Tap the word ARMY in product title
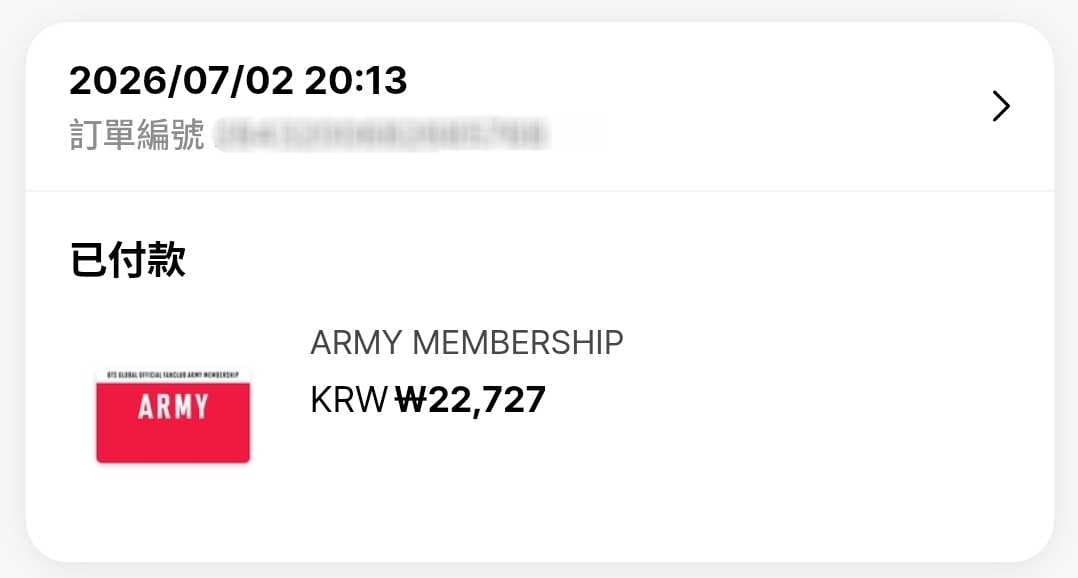The width and height of the screenshot is (1078, 578). coord(356,342)
